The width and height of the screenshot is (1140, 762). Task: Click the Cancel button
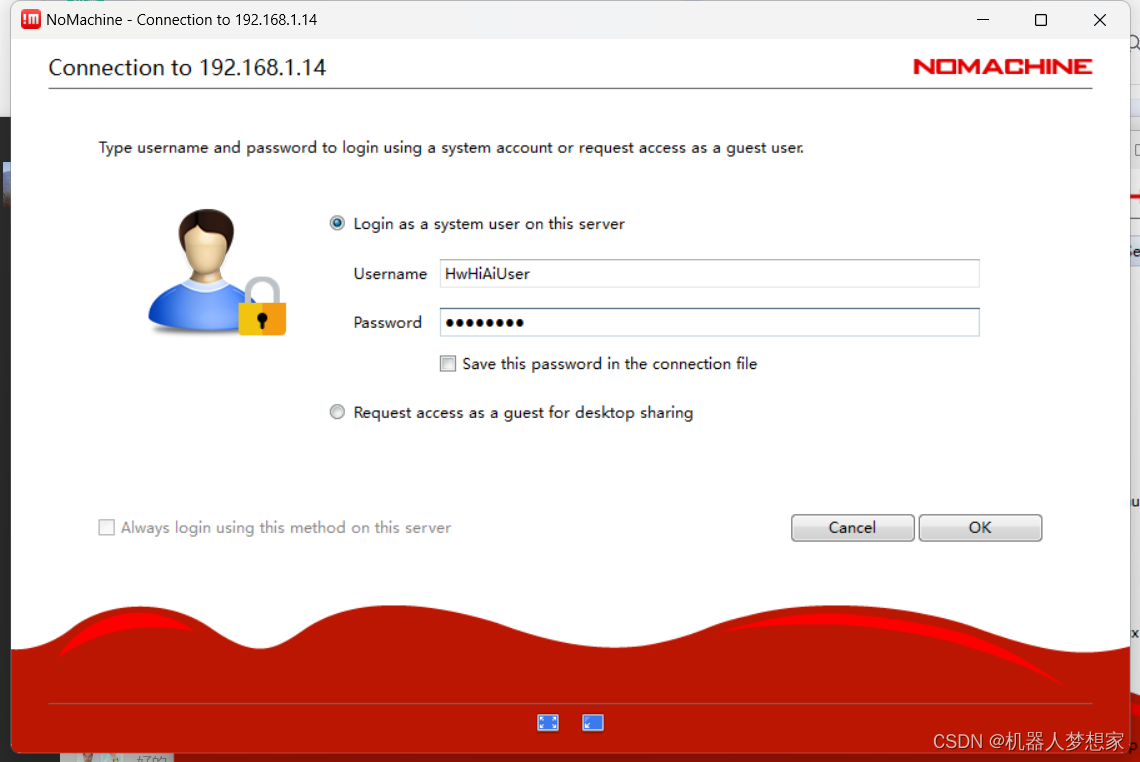(x=852, y=528)
